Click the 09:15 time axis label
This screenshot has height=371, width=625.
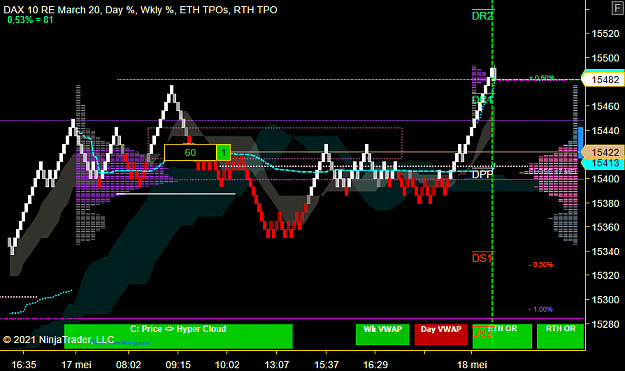(178, 365)
